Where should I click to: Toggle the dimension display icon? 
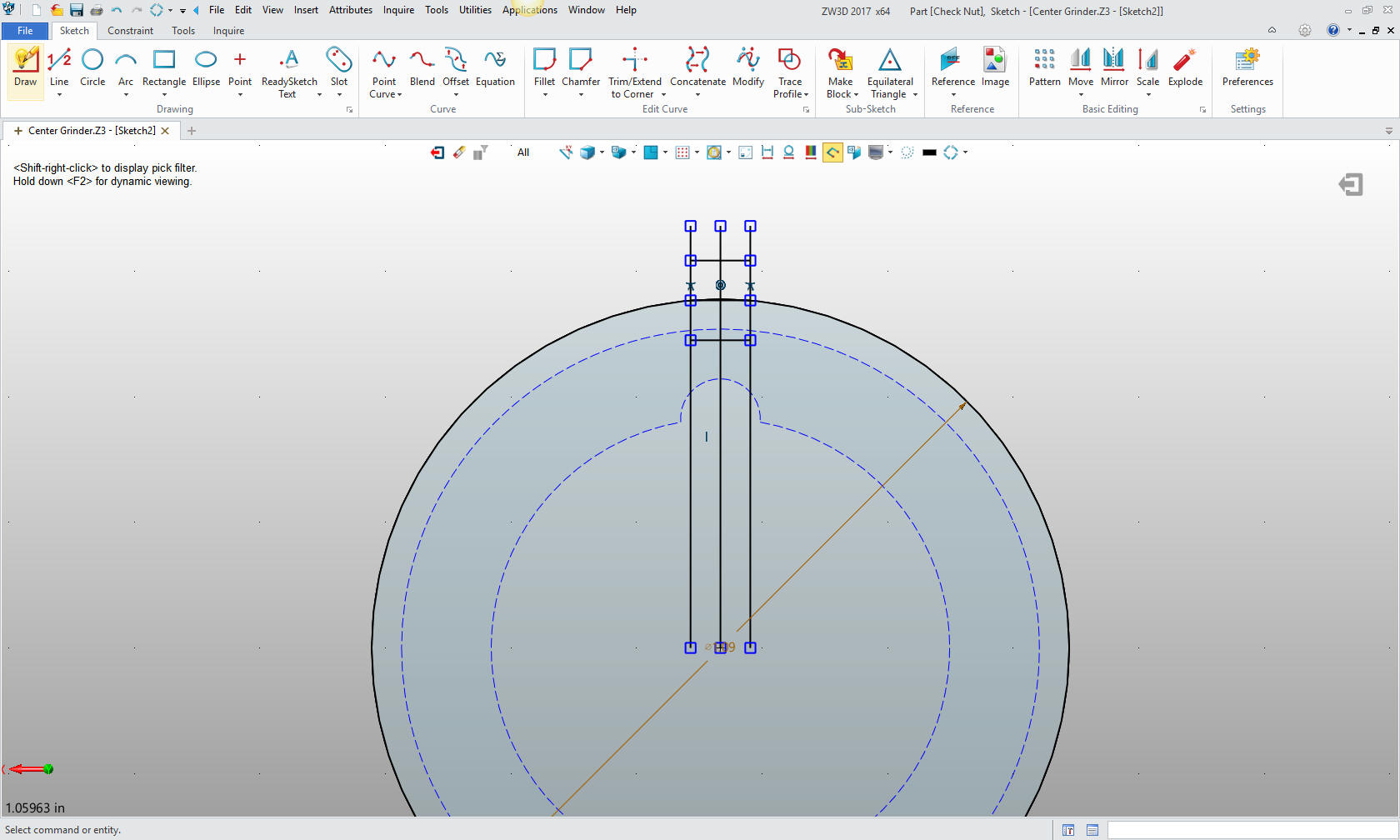(767, 152)
